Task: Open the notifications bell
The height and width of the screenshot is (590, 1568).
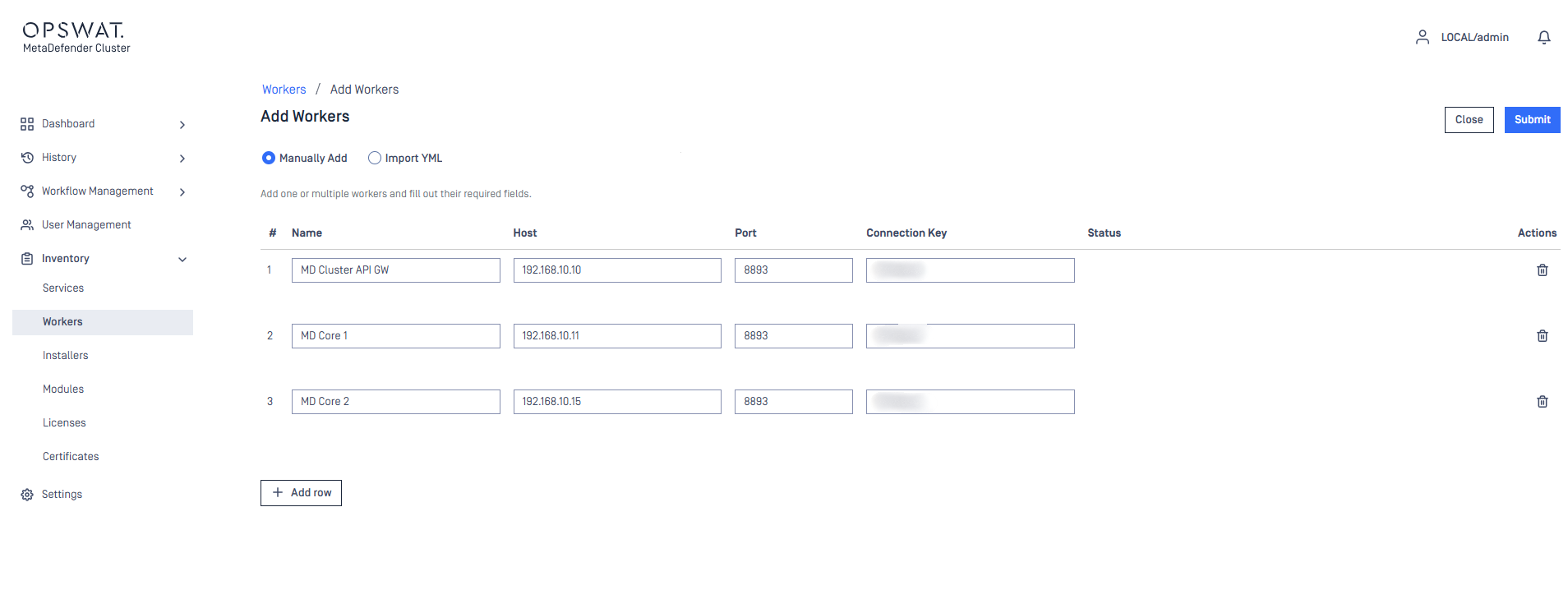Action: [x=1543, y=38]
